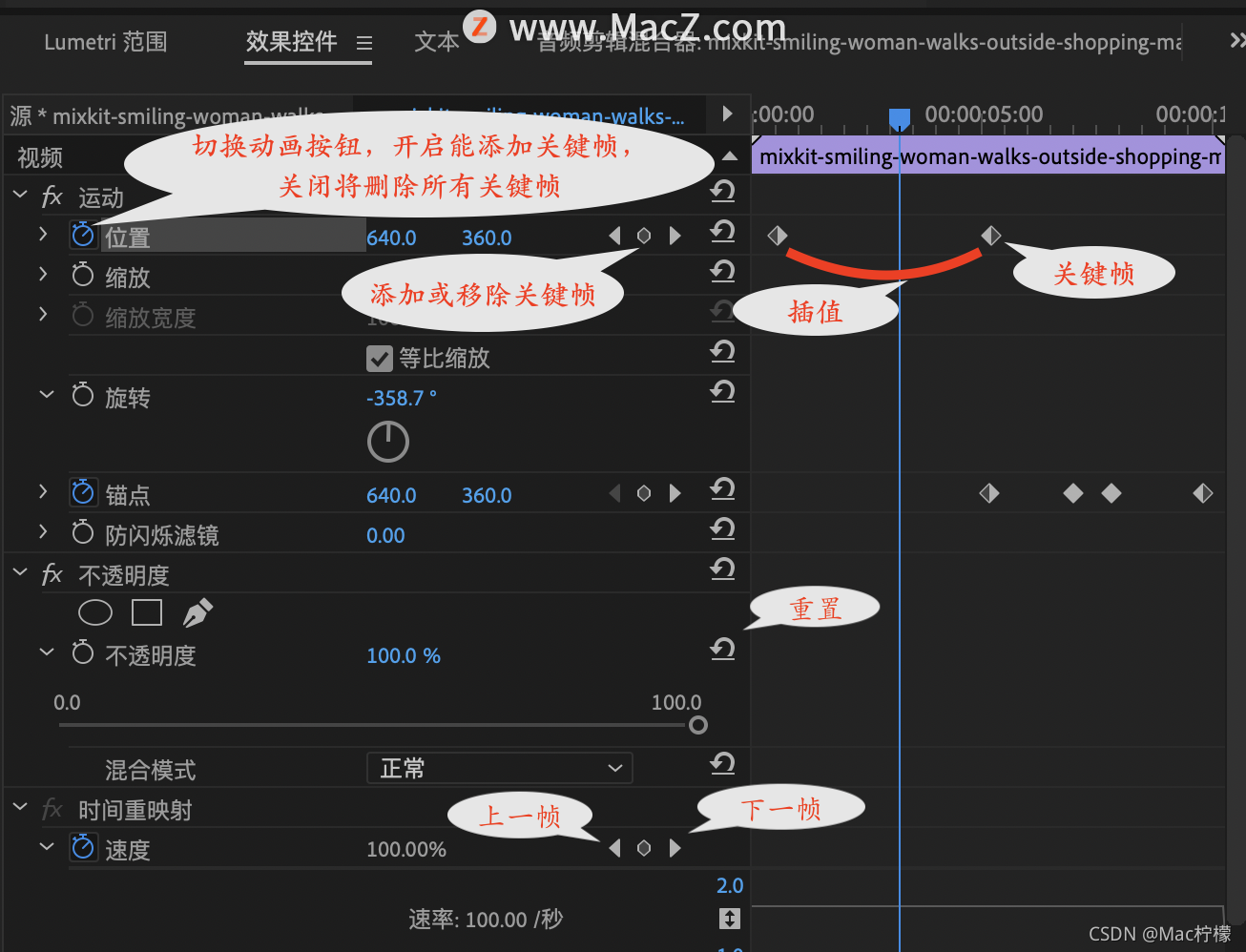This screenshot has width=1246, height=952.
Task: Reset the 防闪烁滤镜 parameter
Action: click(722, 528)
